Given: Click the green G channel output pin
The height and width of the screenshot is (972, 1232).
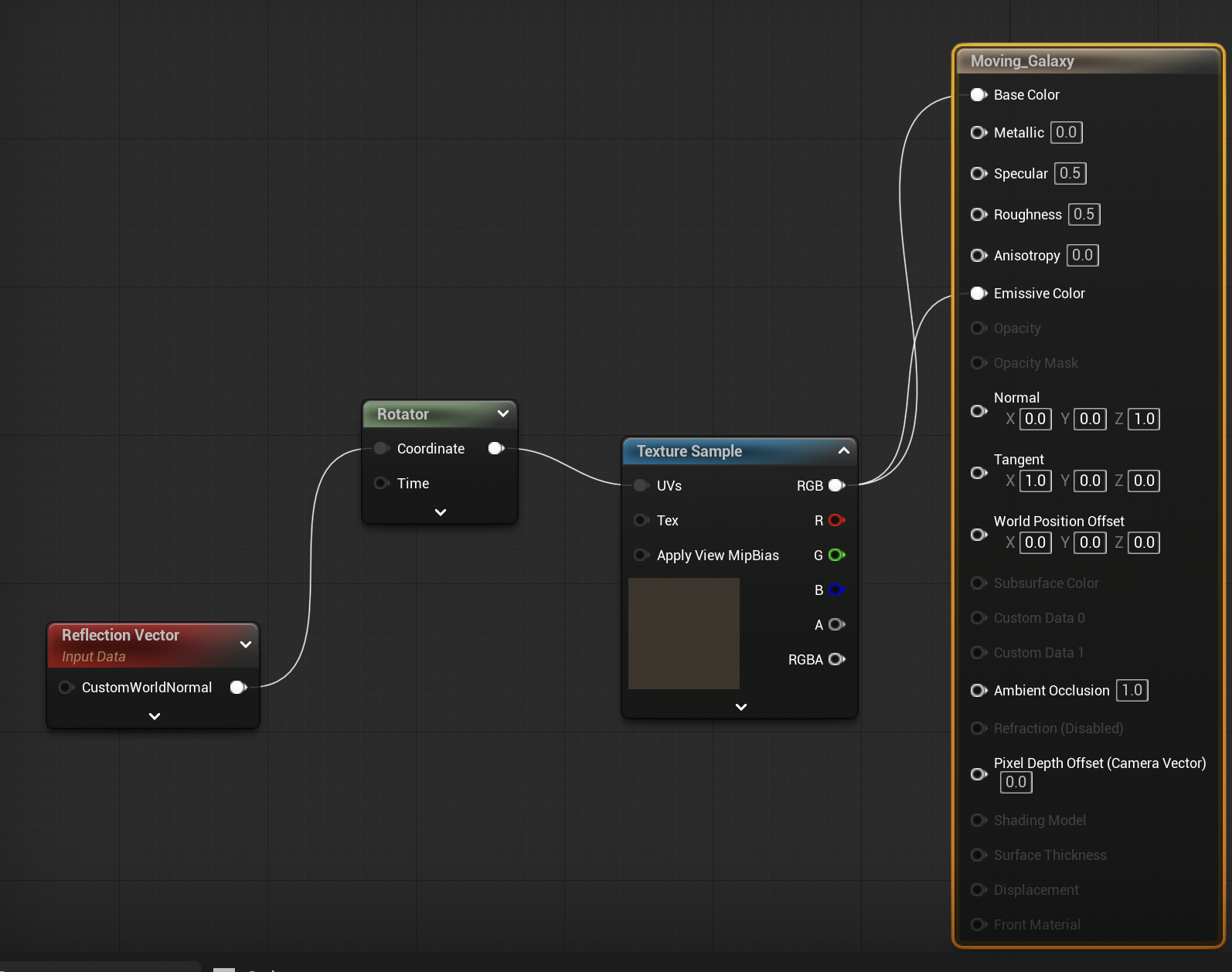Looking at the screenshot, I should tap(836, 556).
